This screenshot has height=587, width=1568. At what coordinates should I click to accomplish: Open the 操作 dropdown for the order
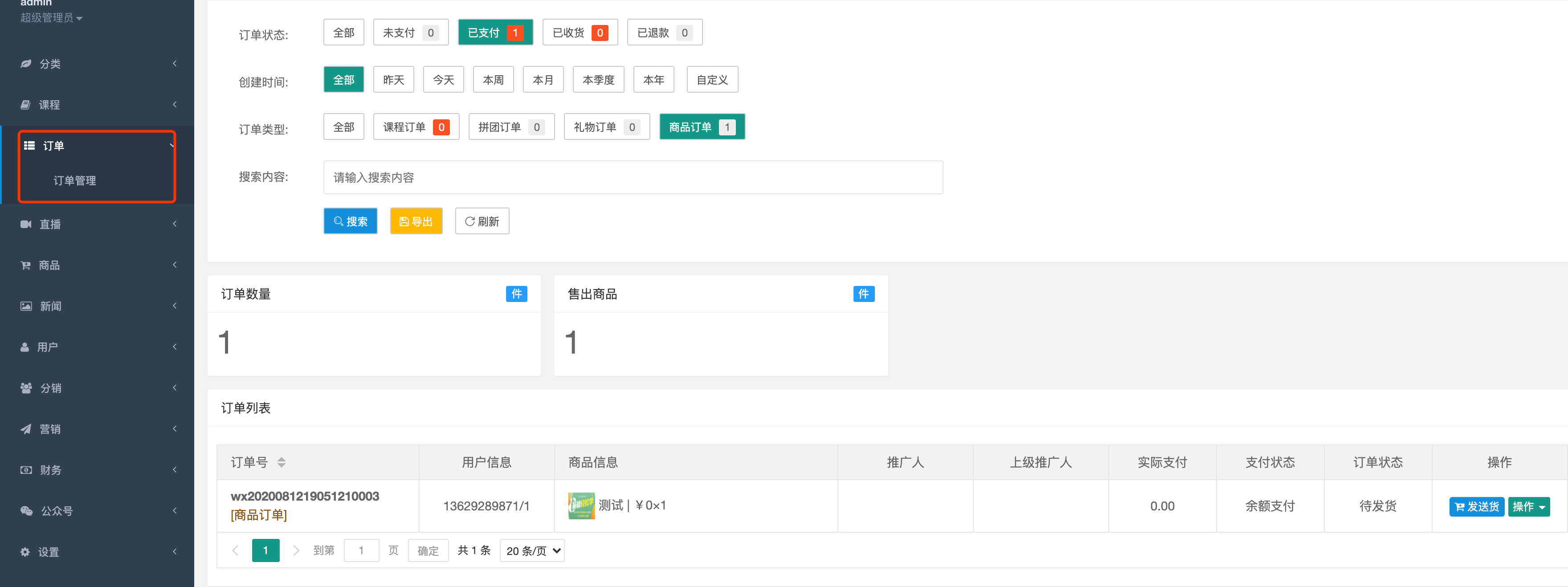1528,506
